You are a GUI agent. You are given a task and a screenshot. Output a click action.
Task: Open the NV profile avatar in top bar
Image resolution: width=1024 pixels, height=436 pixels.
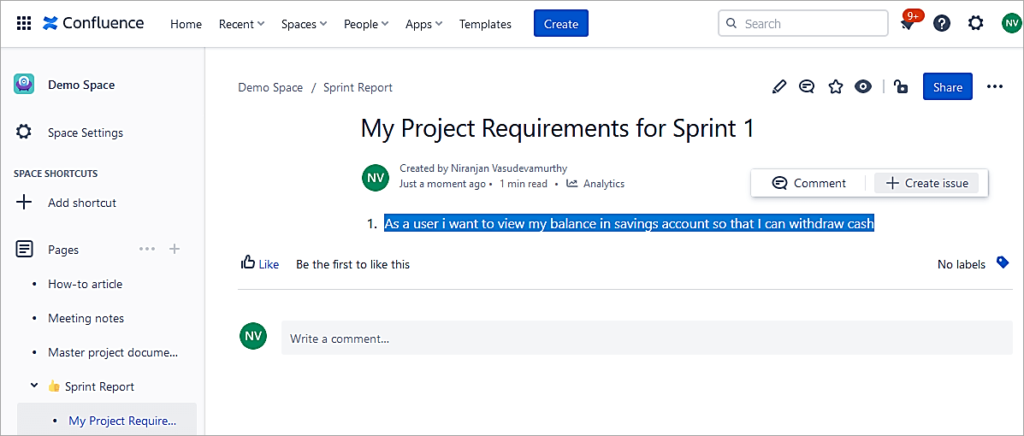click(1011, 23)
